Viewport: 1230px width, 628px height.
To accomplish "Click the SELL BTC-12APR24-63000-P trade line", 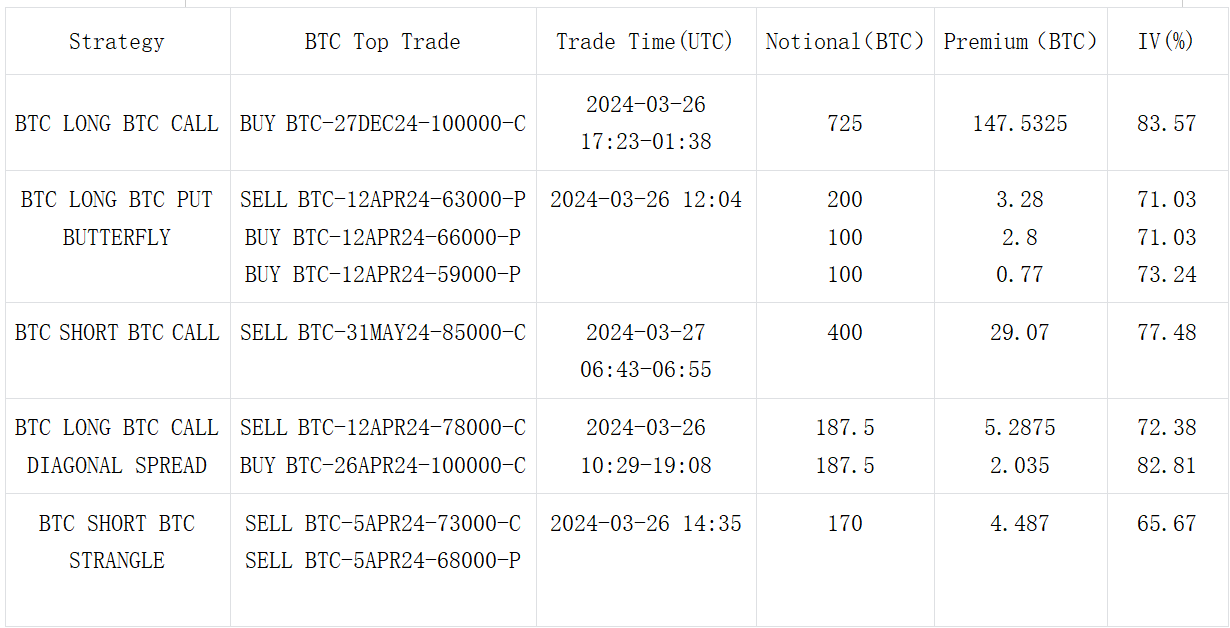I will click(x=382, y=200).
